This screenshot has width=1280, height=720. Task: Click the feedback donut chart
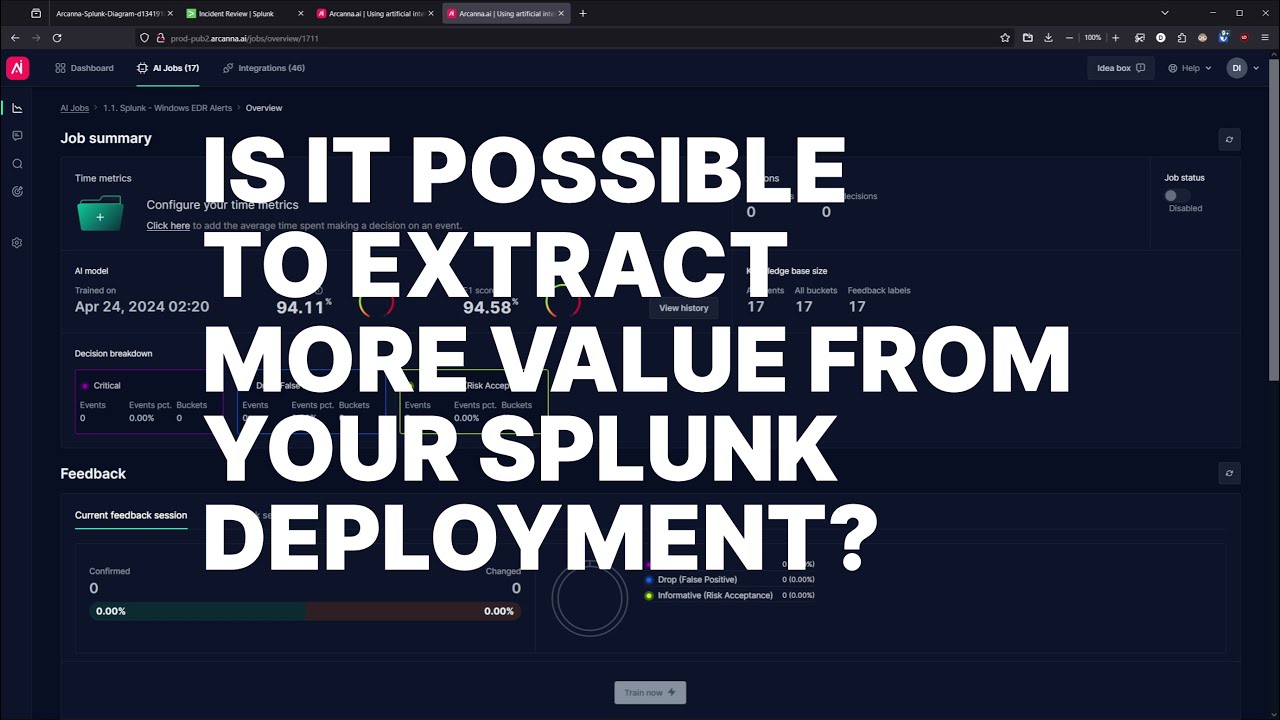[x=589, y=600]
